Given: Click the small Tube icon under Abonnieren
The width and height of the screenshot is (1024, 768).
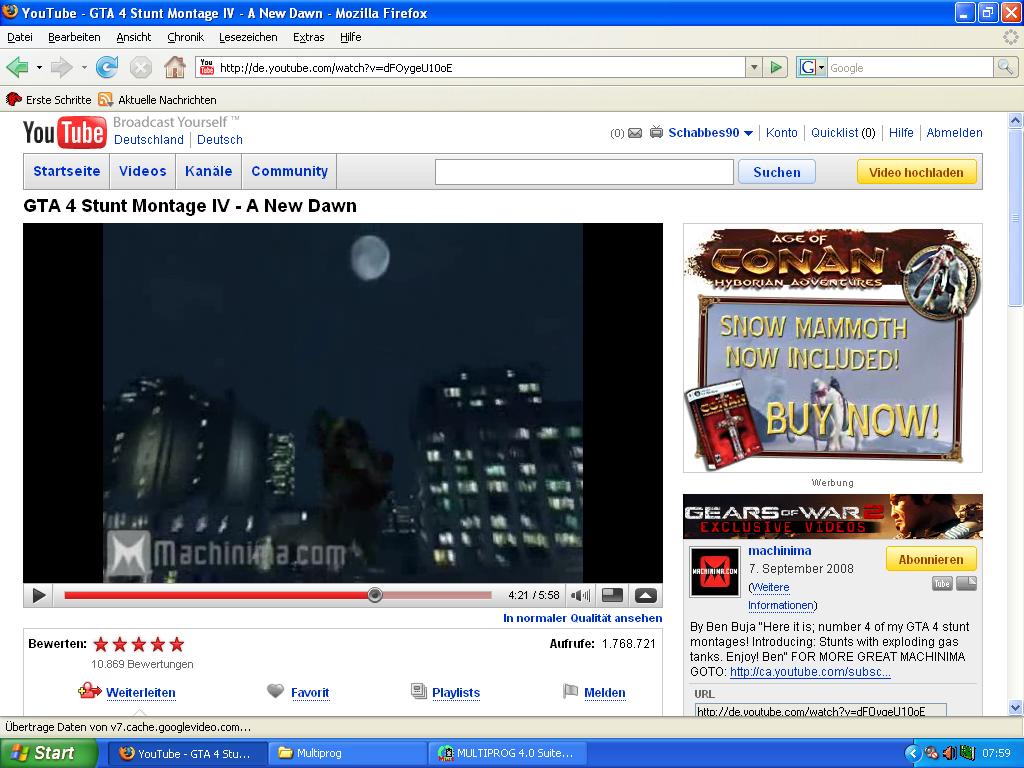Looking at the screenshot, I should point(942,583).
